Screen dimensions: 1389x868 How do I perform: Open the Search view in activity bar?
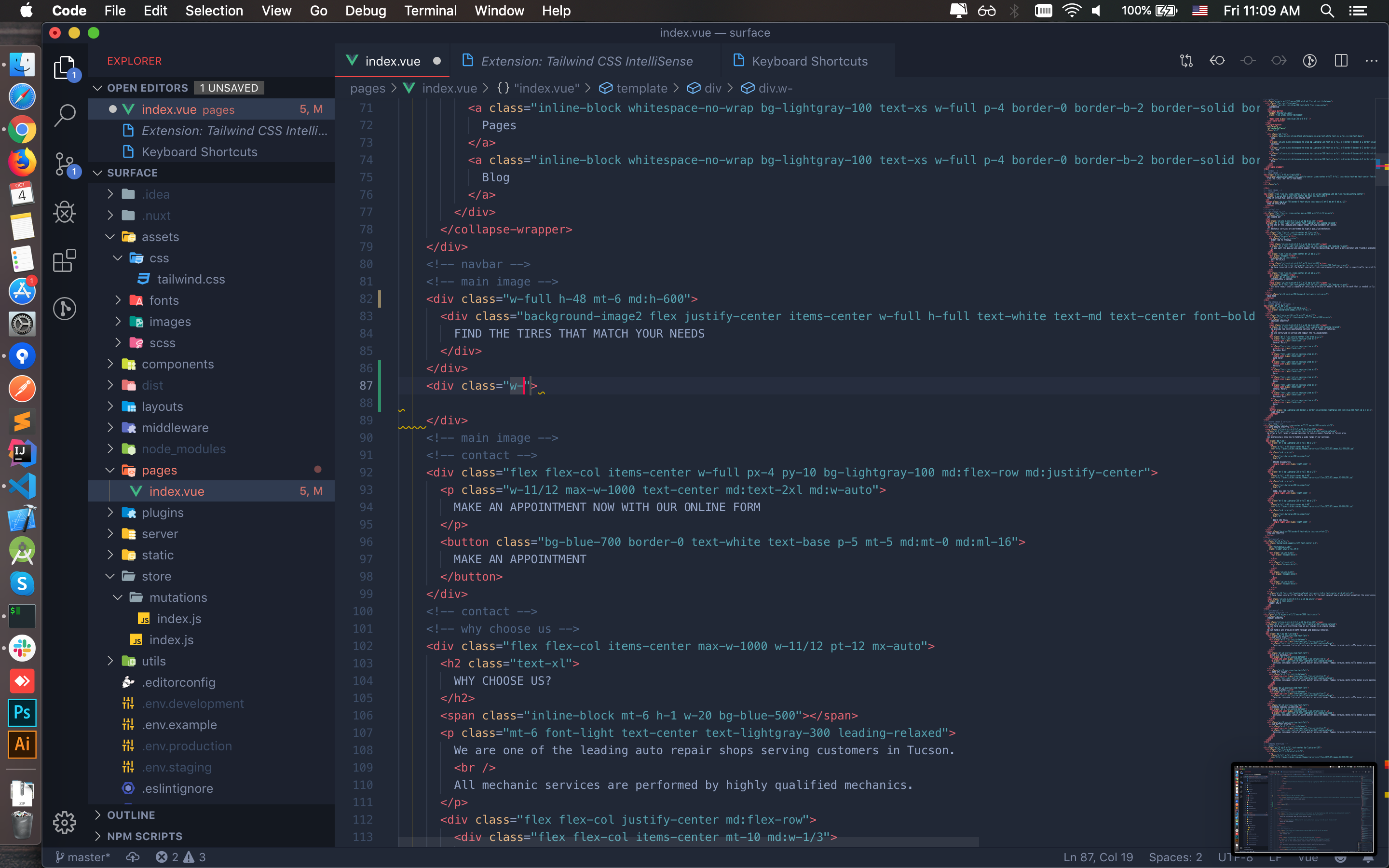pyautogui.click(x=64, y=115)
